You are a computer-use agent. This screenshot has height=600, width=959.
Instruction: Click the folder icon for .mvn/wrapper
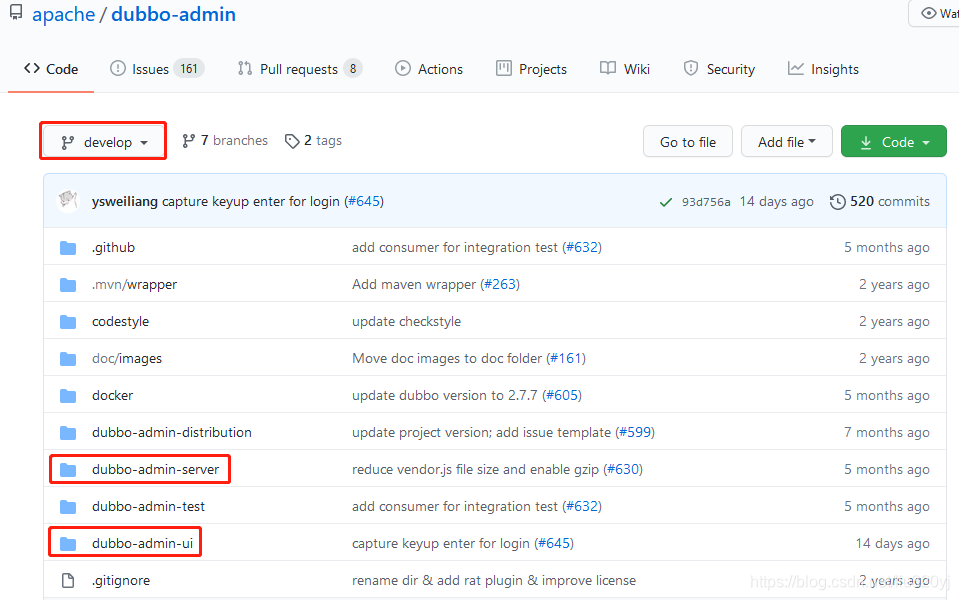[68, 285]
